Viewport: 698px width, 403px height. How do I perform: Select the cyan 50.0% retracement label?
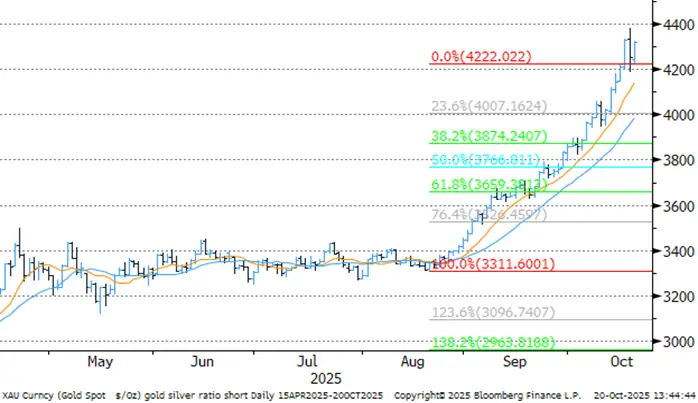click(x=485, y=159)
